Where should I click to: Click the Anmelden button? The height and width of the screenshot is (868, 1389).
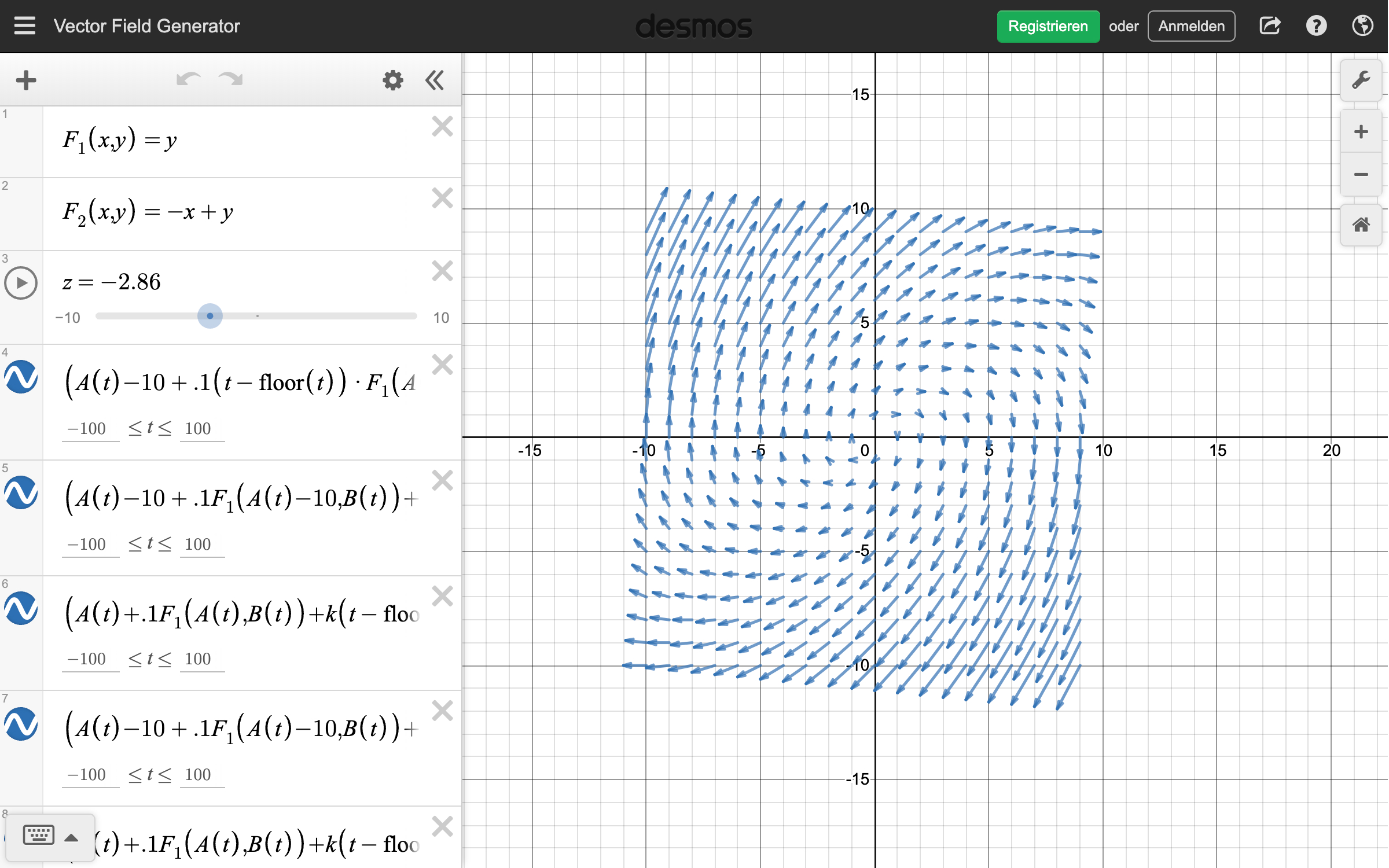pos(1191,26)
